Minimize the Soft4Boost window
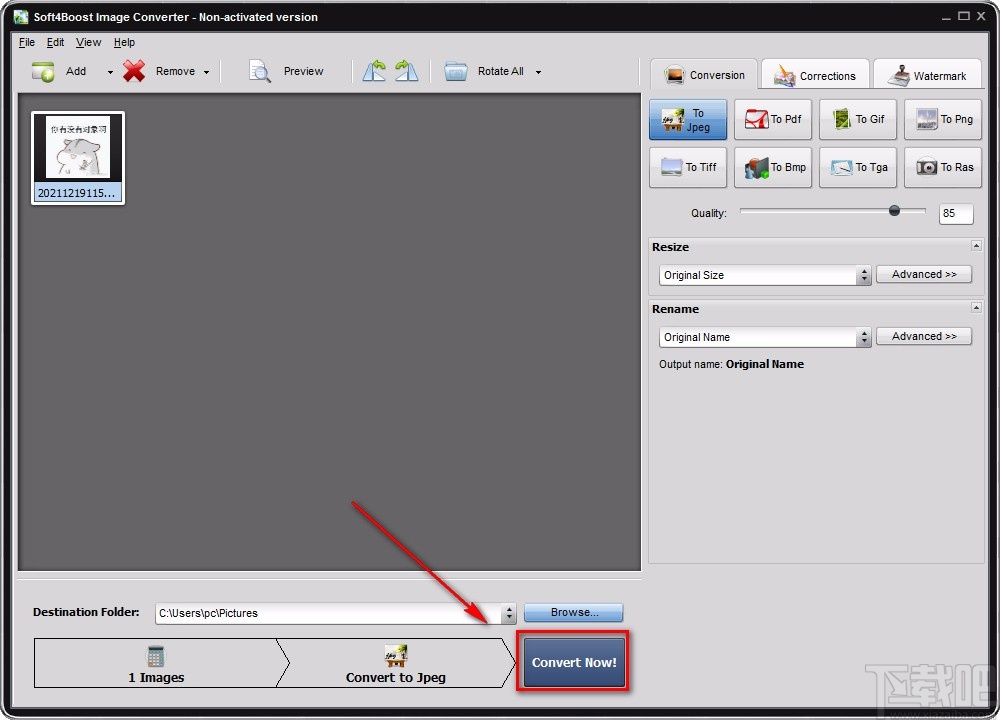Viewport: 1000px width, 720px height. click(x=946, y=17)
